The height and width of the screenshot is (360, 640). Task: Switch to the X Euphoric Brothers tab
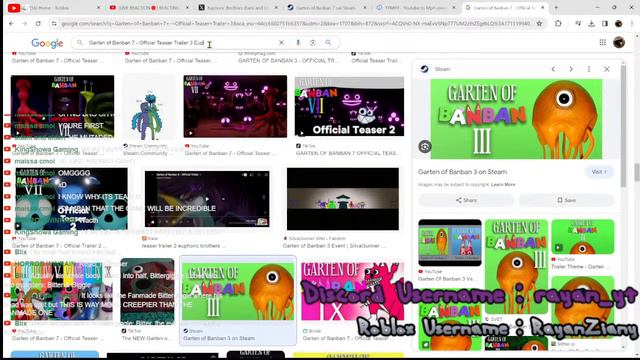coord(238,7)
